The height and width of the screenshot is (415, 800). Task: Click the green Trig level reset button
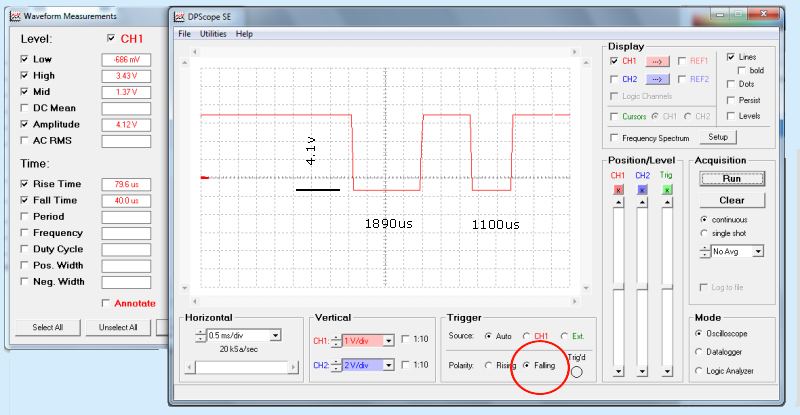coord(667,190)
